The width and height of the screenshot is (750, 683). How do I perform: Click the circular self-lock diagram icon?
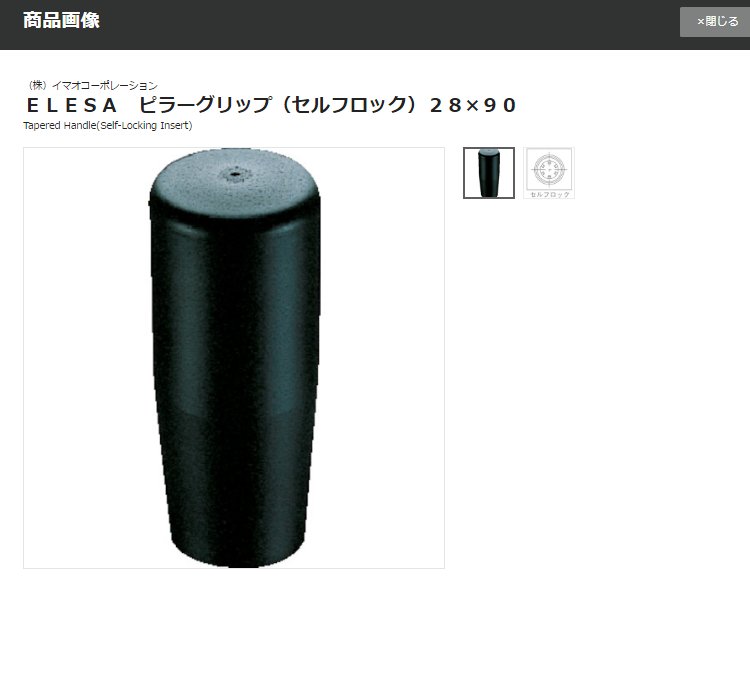[x=549, y=169]
